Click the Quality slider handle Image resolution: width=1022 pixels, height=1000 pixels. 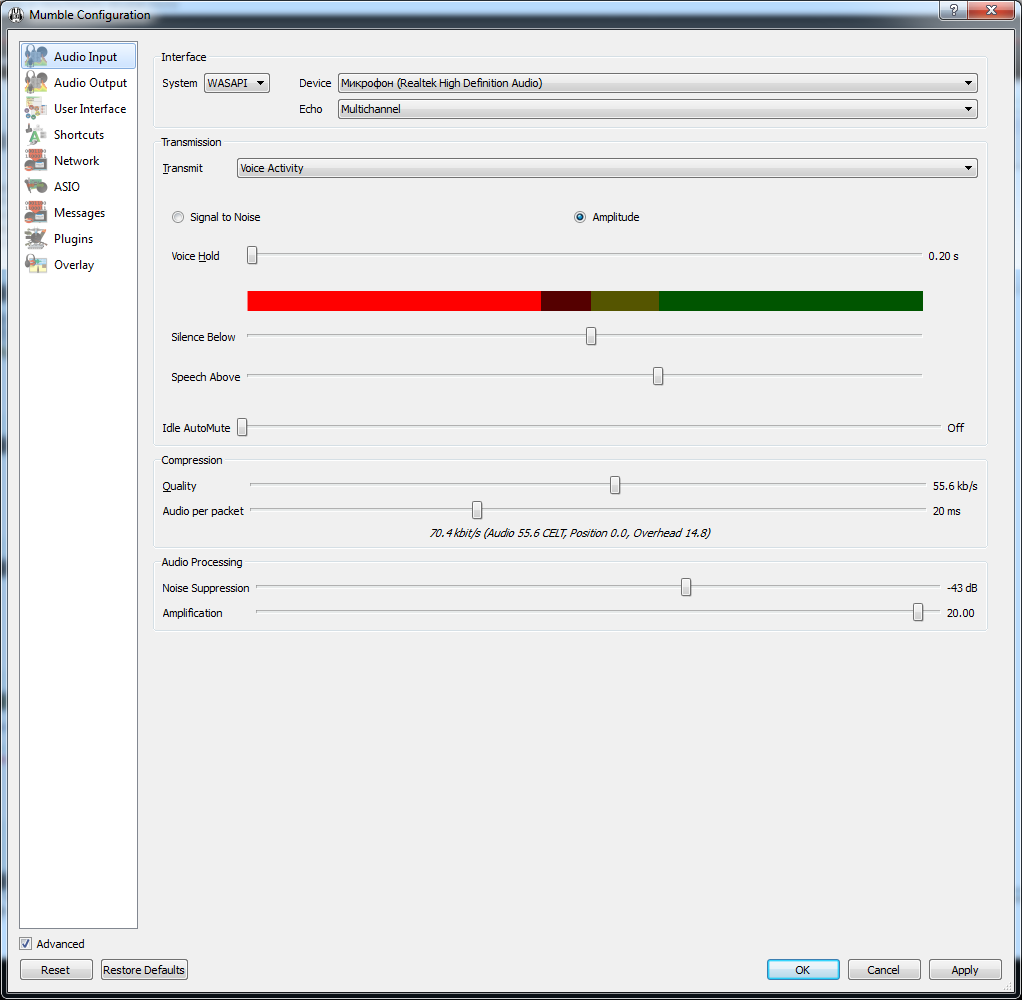615,485
